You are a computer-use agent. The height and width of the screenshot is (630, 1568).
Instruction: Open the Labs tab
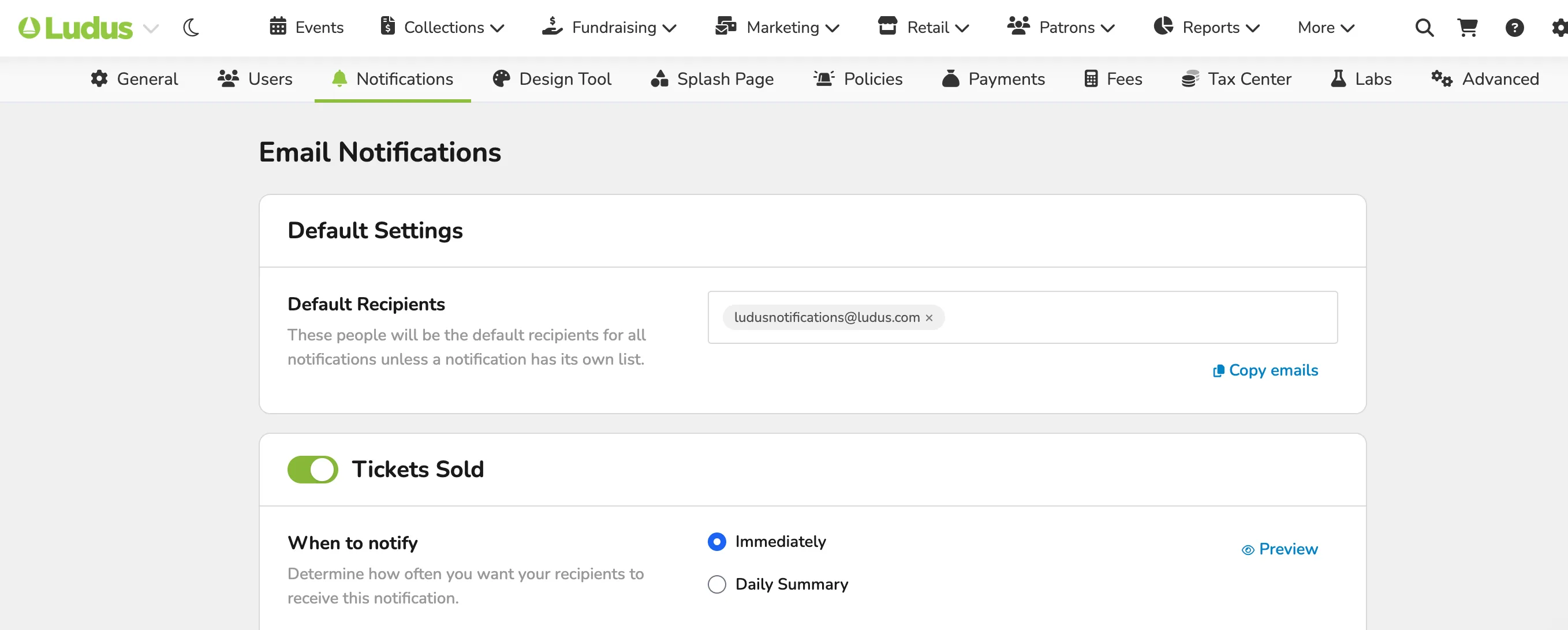tap(1361, 79)
